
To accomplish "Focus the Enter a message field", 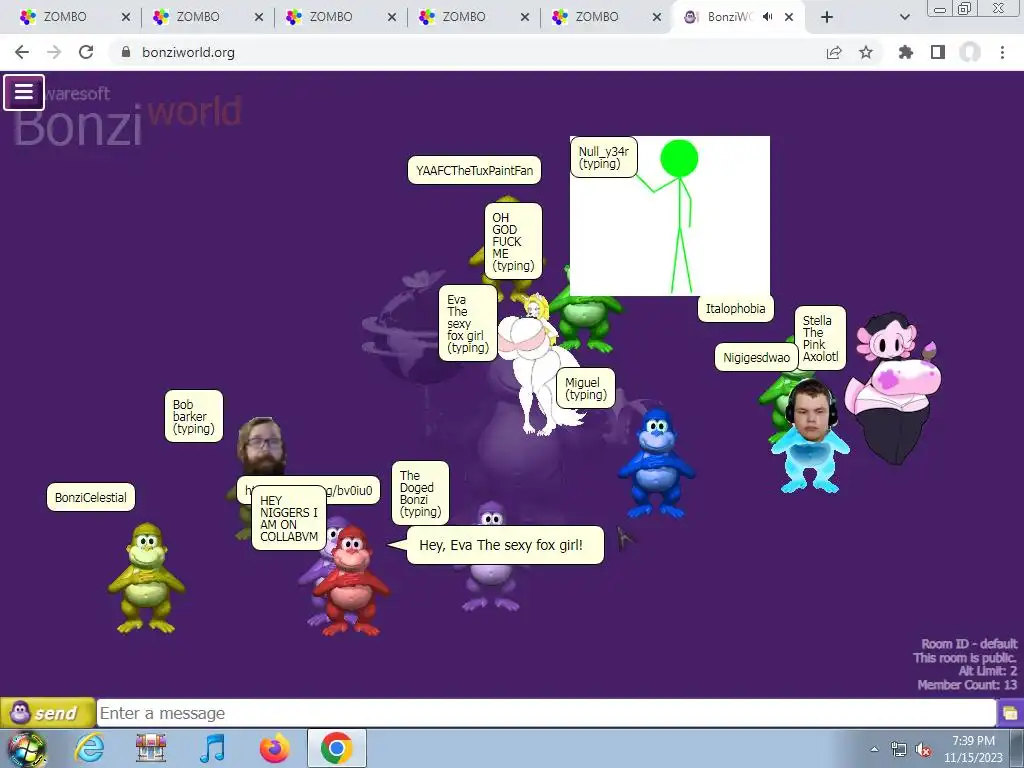I will pyautogui.click(x=546, y=712).
